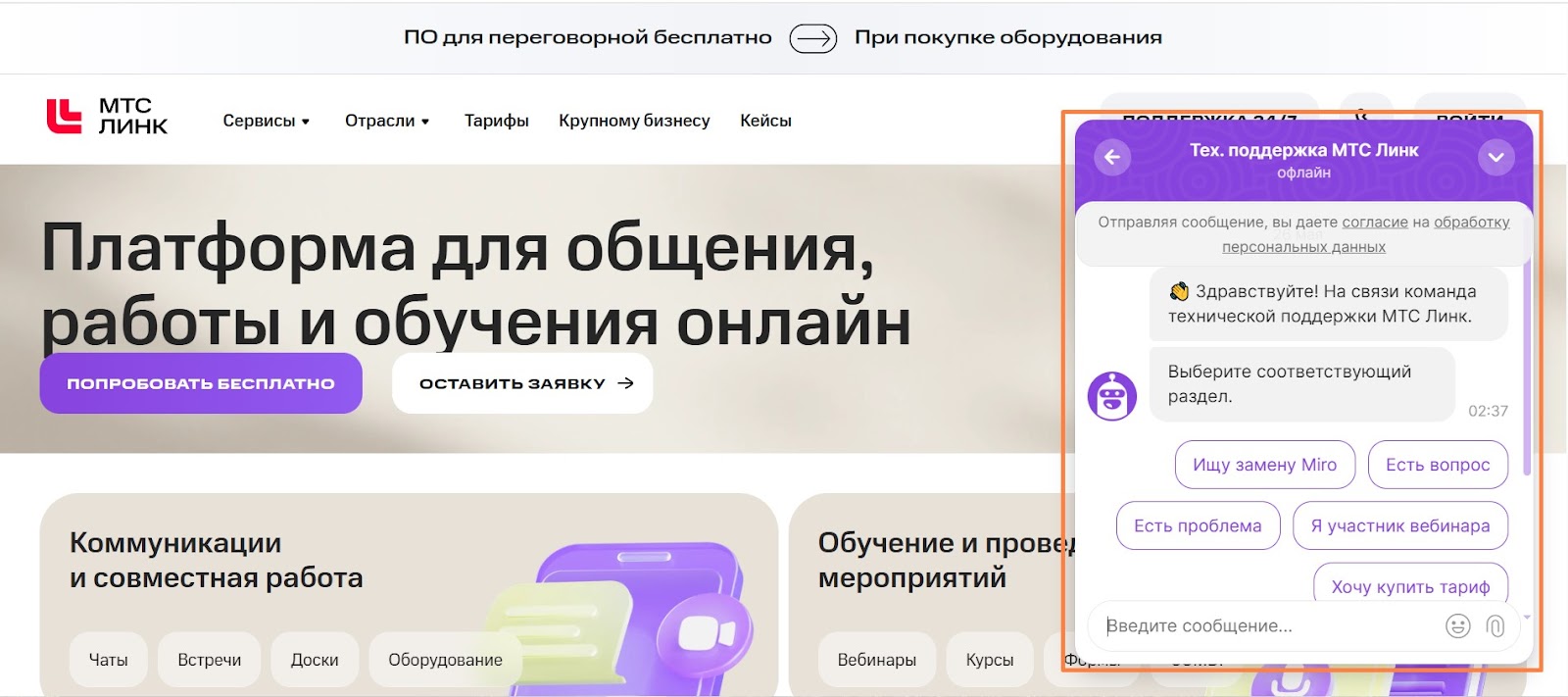Open the Крупному бизнесу section

point(634,121)
